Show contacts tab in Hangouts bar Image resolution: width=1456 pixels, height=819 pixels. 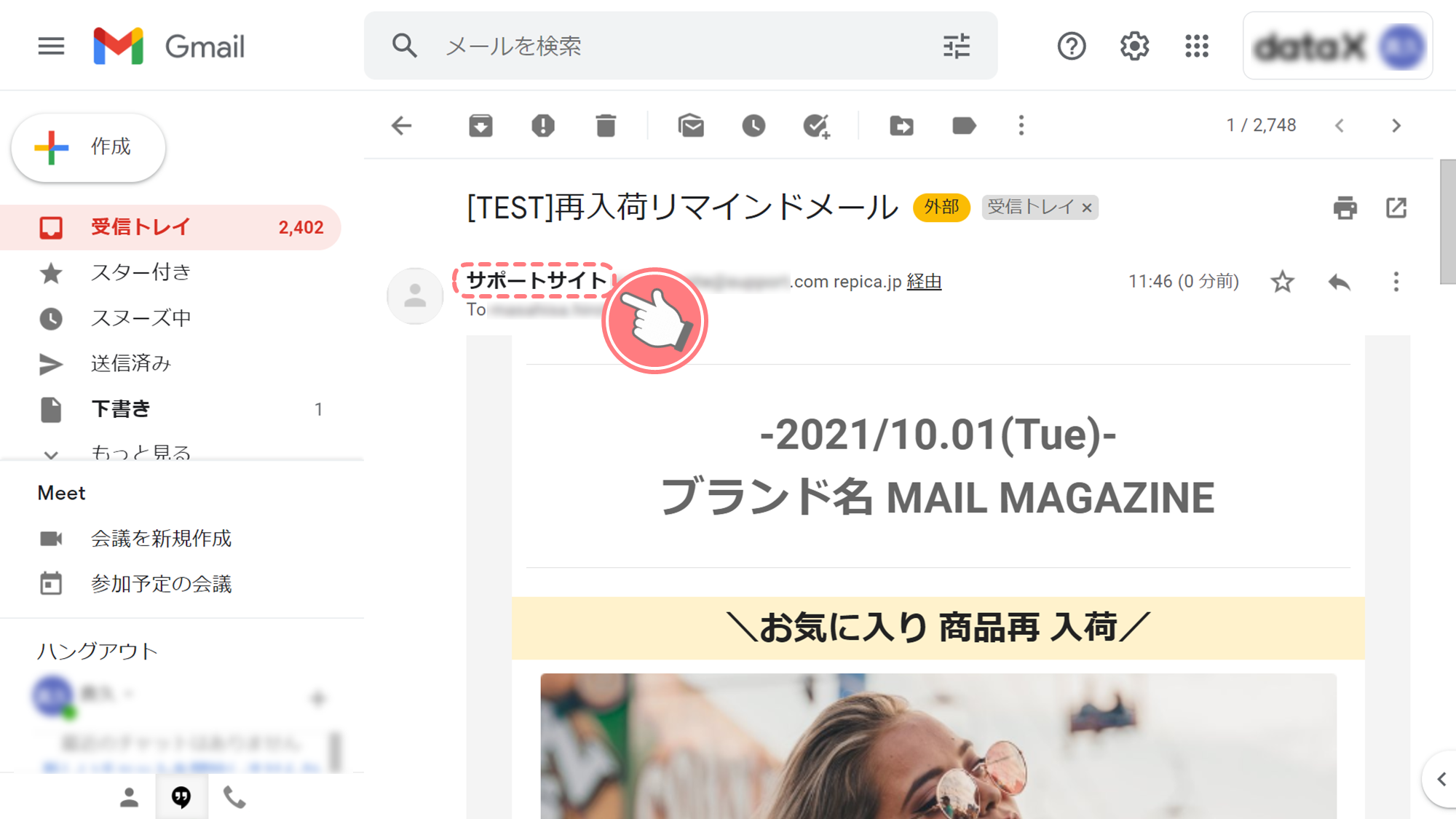[129, 798]
